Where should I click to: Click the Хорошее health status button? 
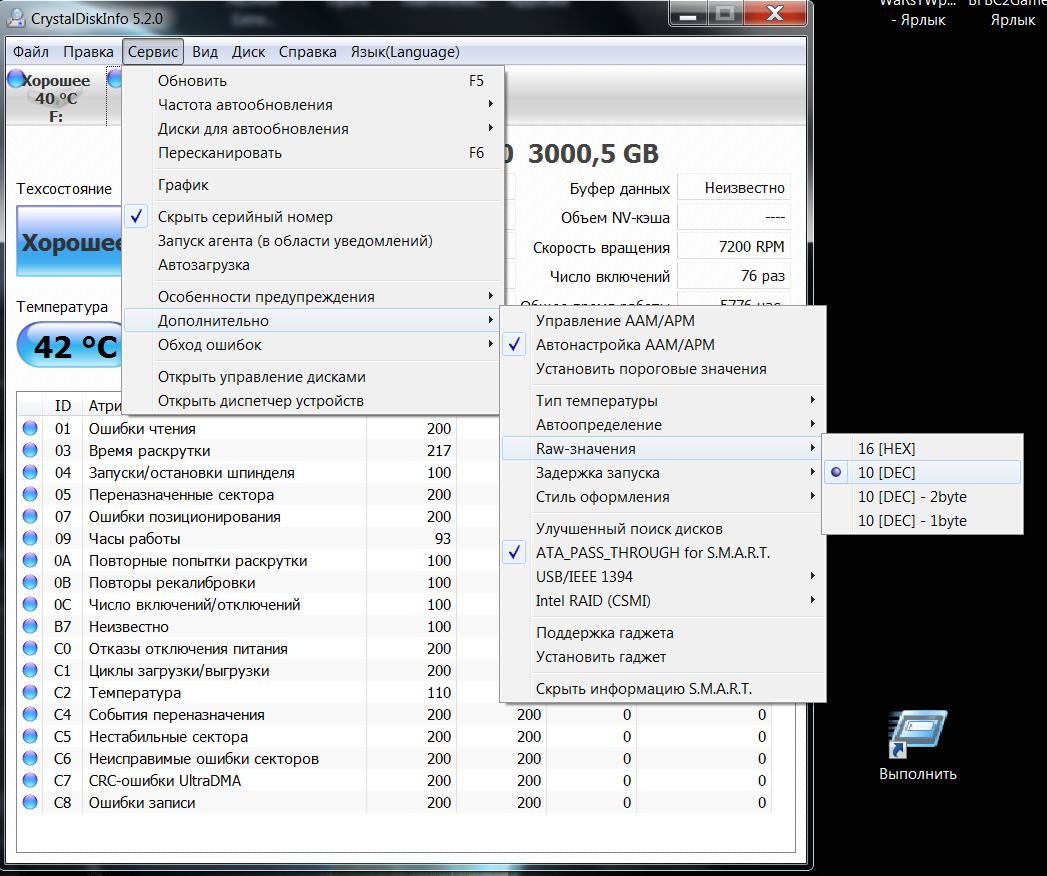point(69,242)
